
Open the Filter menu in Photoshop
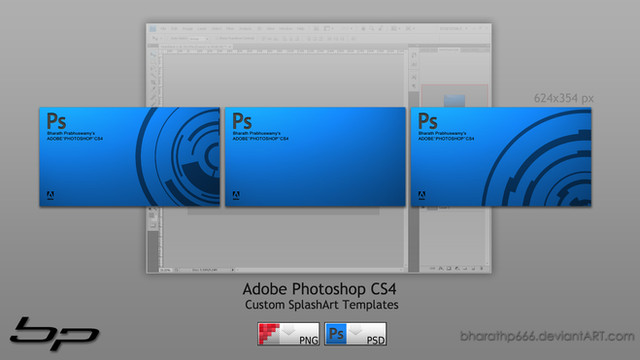pyautogui.click(x=230, y=29)
